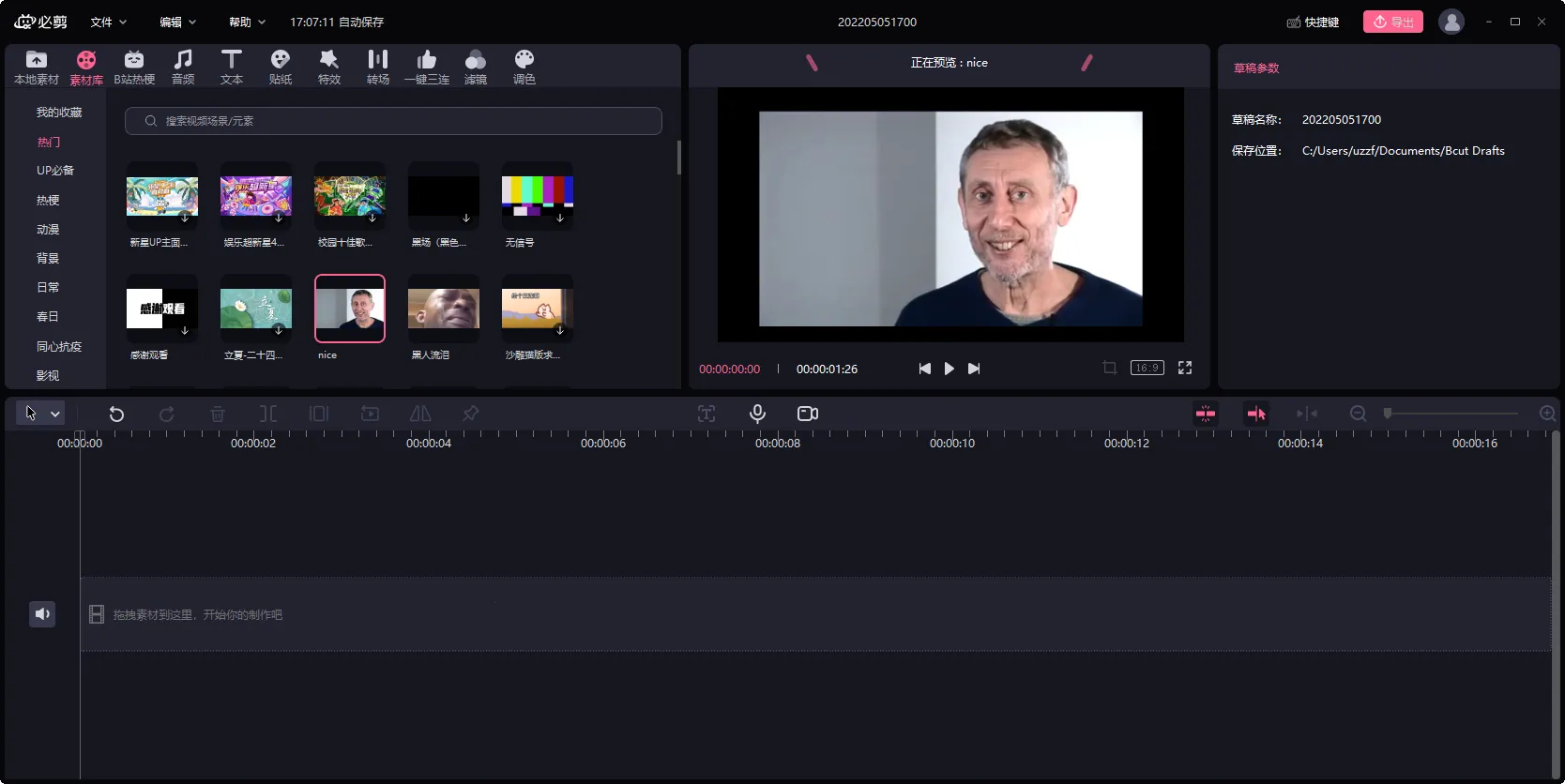Click the 导出 export button
Image resolution: width=1565 pixels, height=784 pixels.
click(x=1392, y=22)
